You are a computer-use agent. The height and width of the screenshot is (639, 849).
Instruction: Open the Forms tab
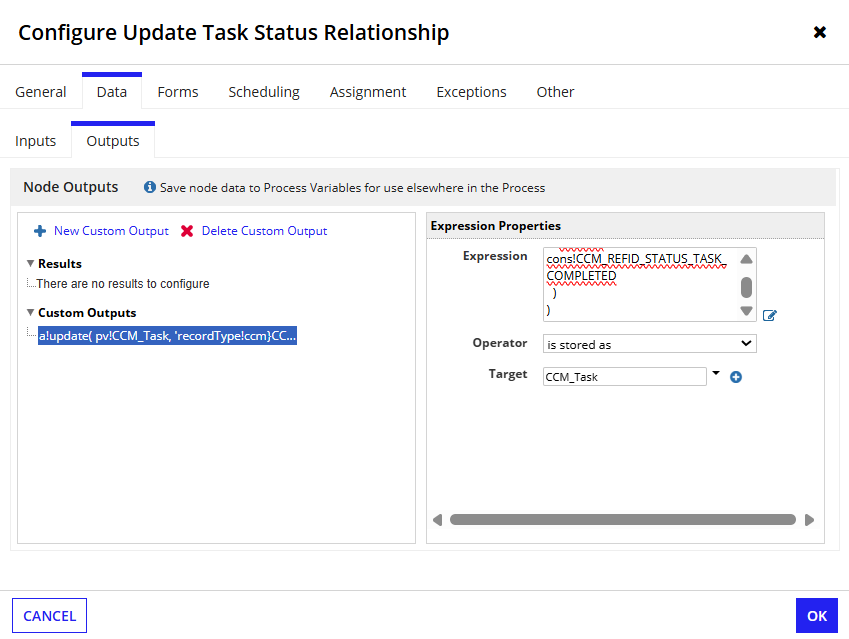[x=178, y=92]
